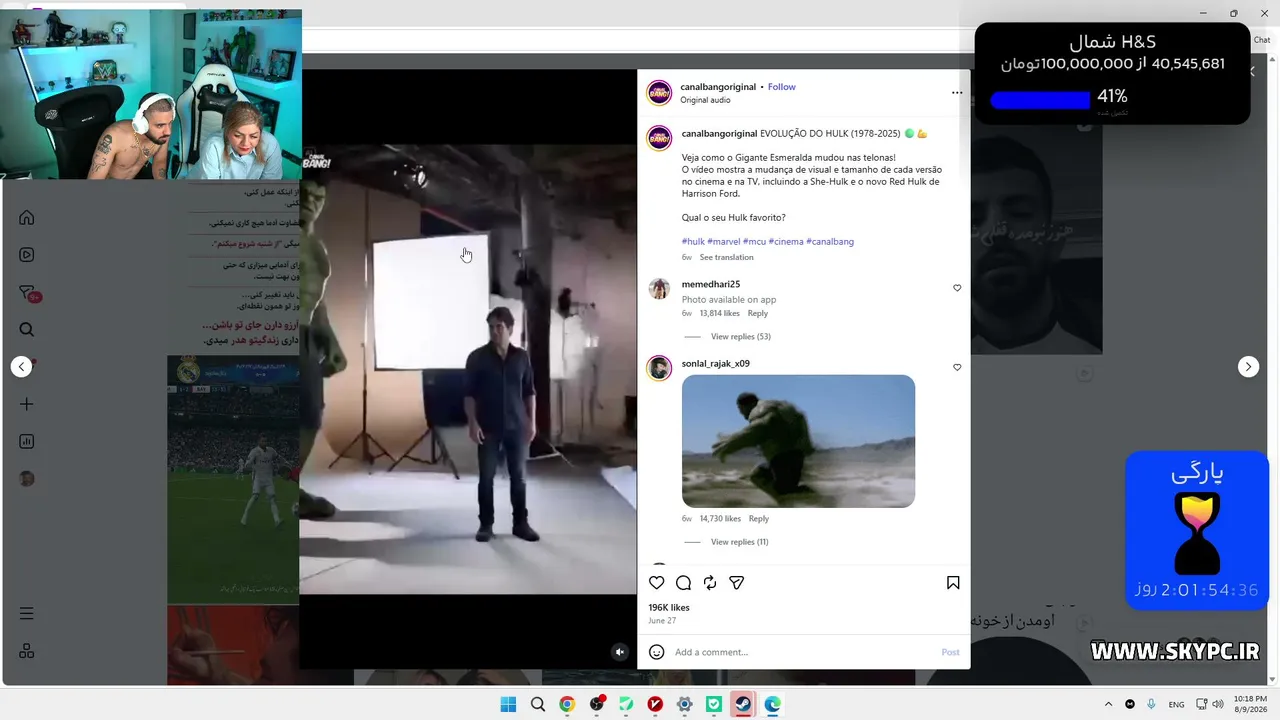This screenshot has width=1280, height=720.
Task: Open sonlal_rajak_x09's profile picture
Action: tap(659, 368)
